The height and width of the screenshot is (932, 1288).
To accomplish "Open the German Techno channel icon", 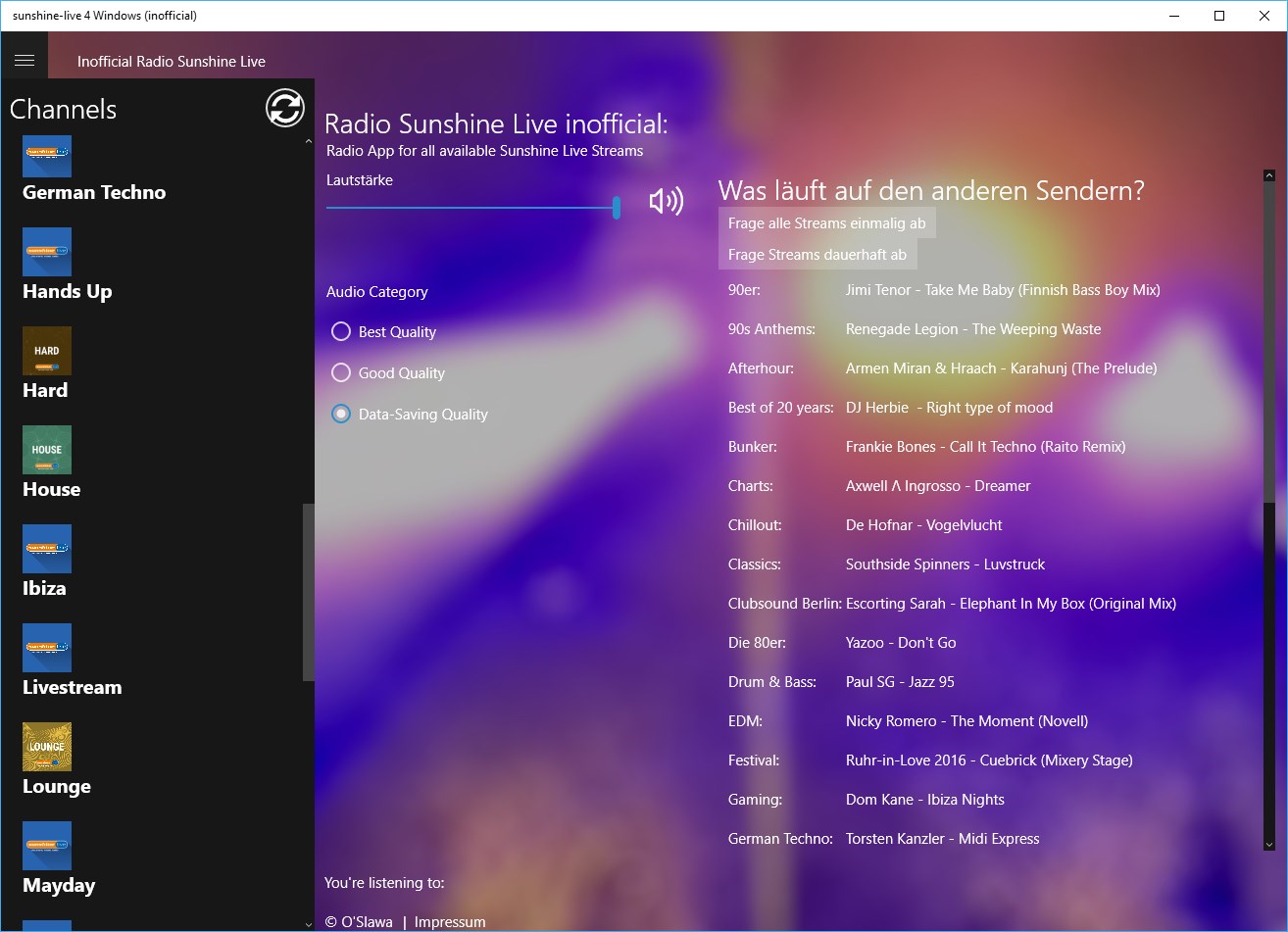I will (x=47, y=156).
